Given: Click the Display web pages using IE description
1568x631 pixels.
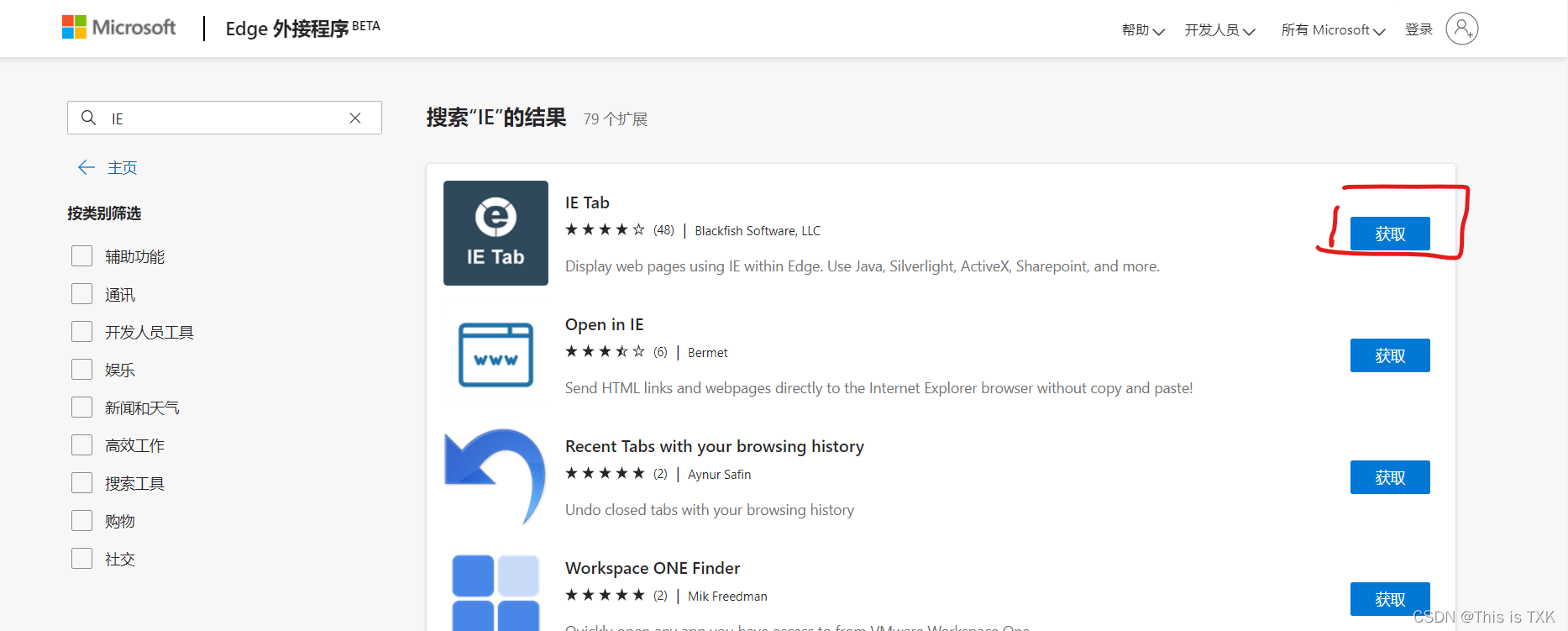Looking at the screenshot, I should click(863, 266).
